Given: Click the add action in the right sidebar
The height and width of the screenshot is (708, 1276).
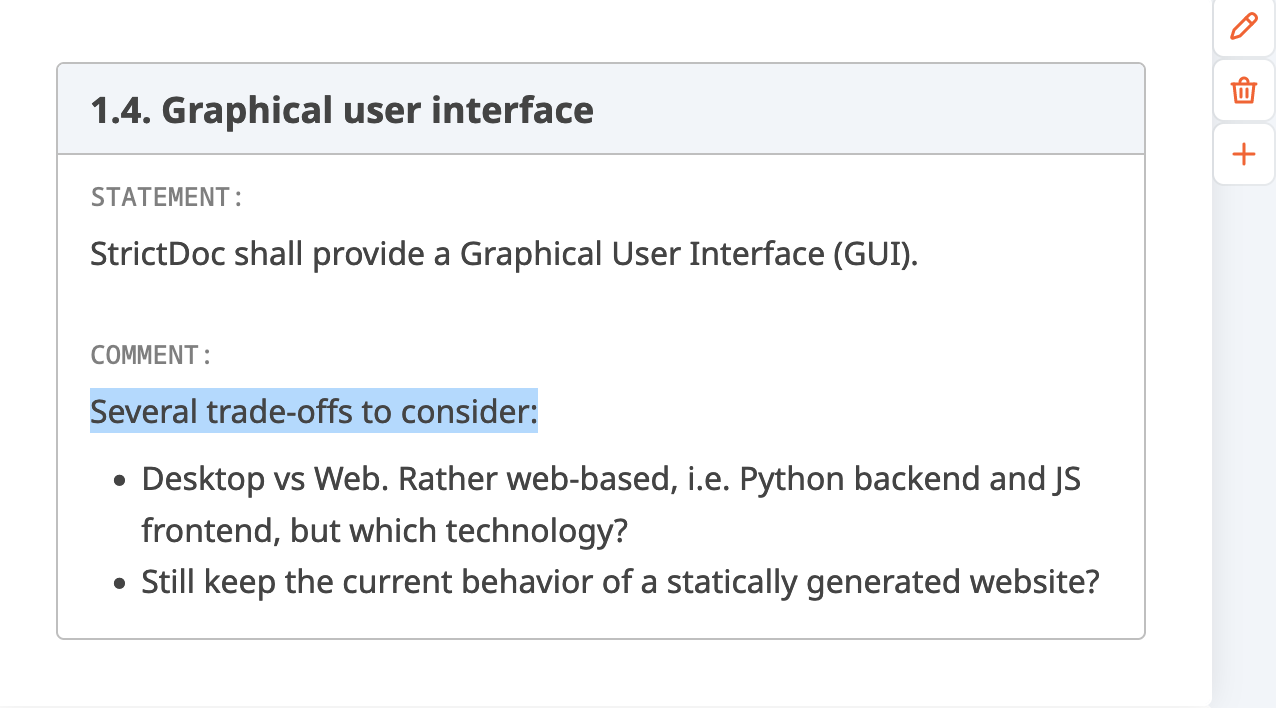Looking at the screenshot, I should [1243, 154].
